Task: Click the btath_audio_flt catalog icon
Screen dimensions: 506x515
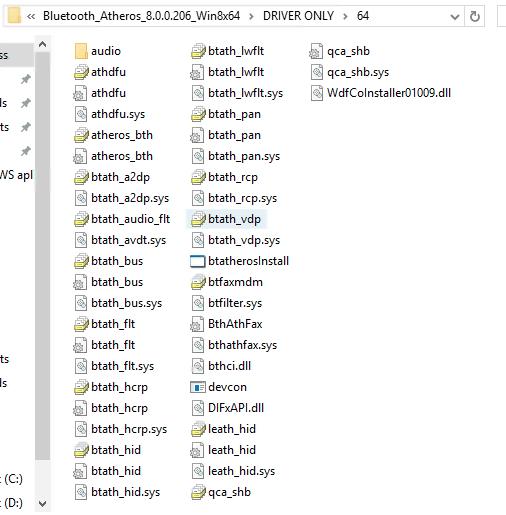Action: click(x=81, y=219)
